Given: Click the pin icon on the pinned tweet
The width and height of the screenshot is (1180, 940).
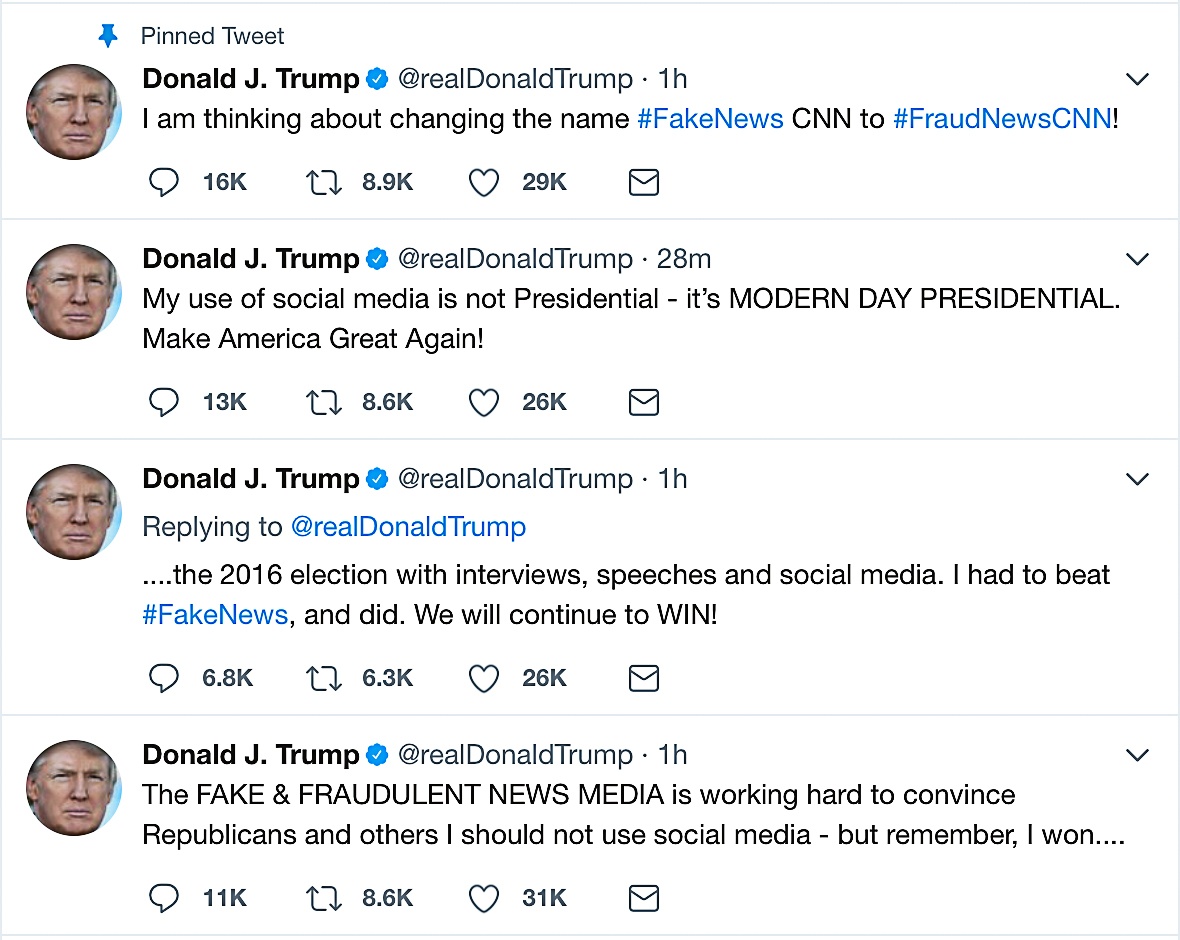Looking at the screenshot, I should coord(110,35).
